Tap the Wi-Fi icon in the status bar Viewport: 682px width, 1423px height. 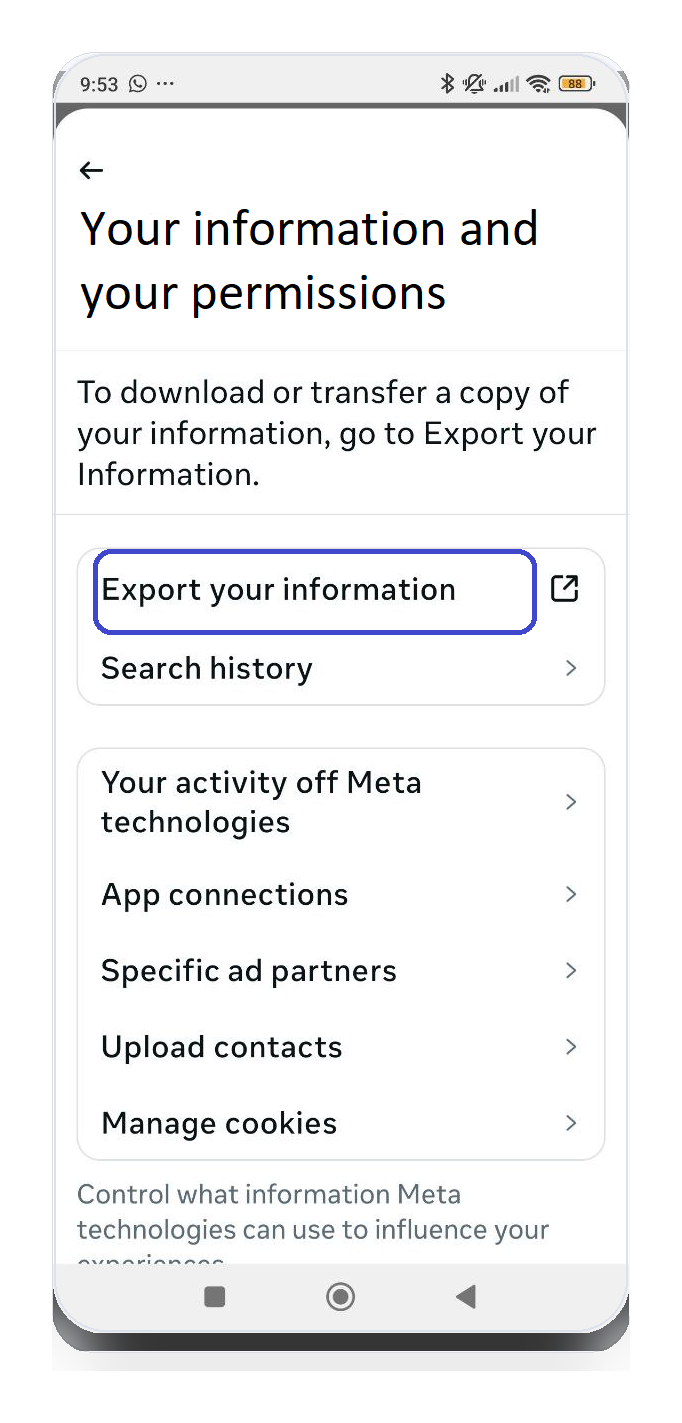click(539, 84)
